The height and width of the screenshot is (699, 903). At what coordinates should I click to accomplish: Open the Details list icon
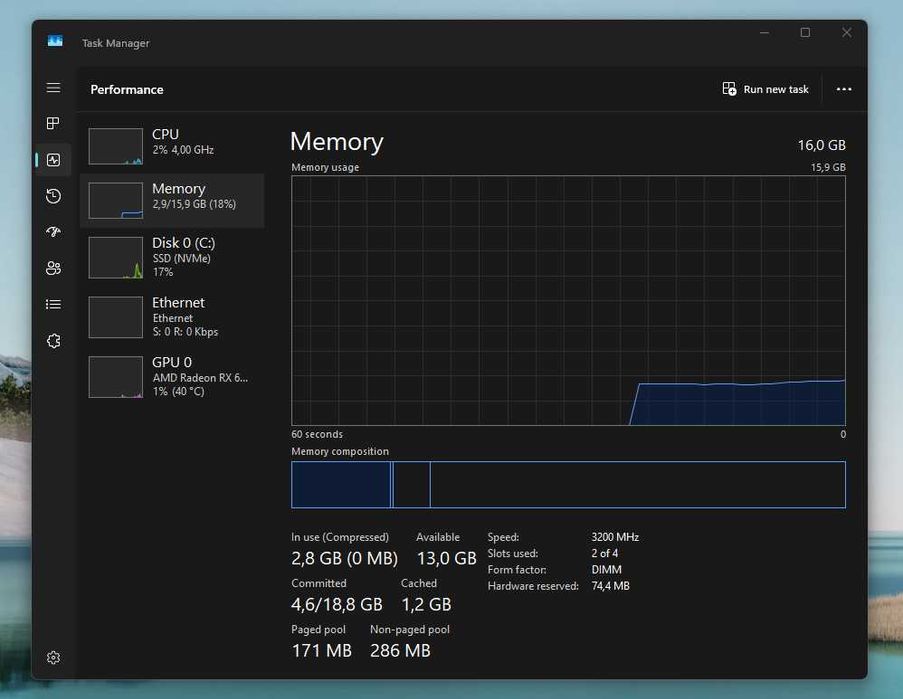tap(54, 304)
